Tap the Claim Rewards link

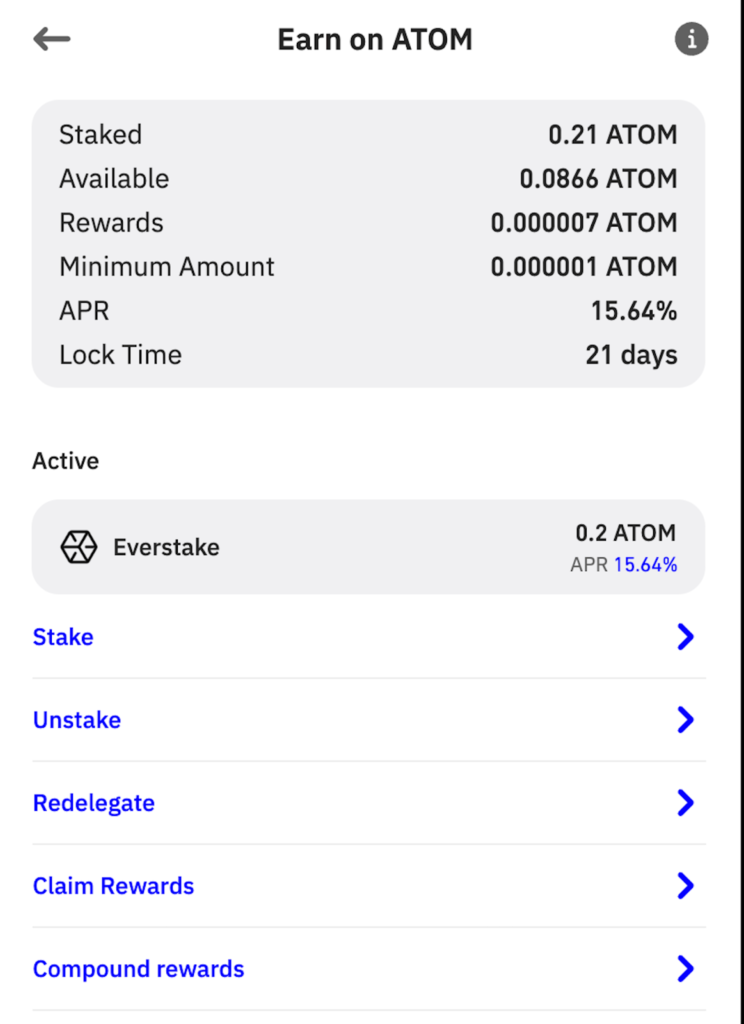pyautogui.click(x=113, y=886)
